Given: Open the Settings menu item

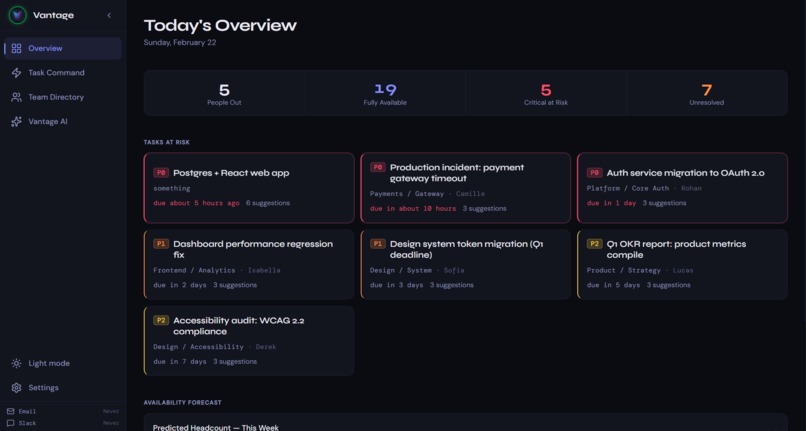Looking at the screenshot, I should click(63, 388).
